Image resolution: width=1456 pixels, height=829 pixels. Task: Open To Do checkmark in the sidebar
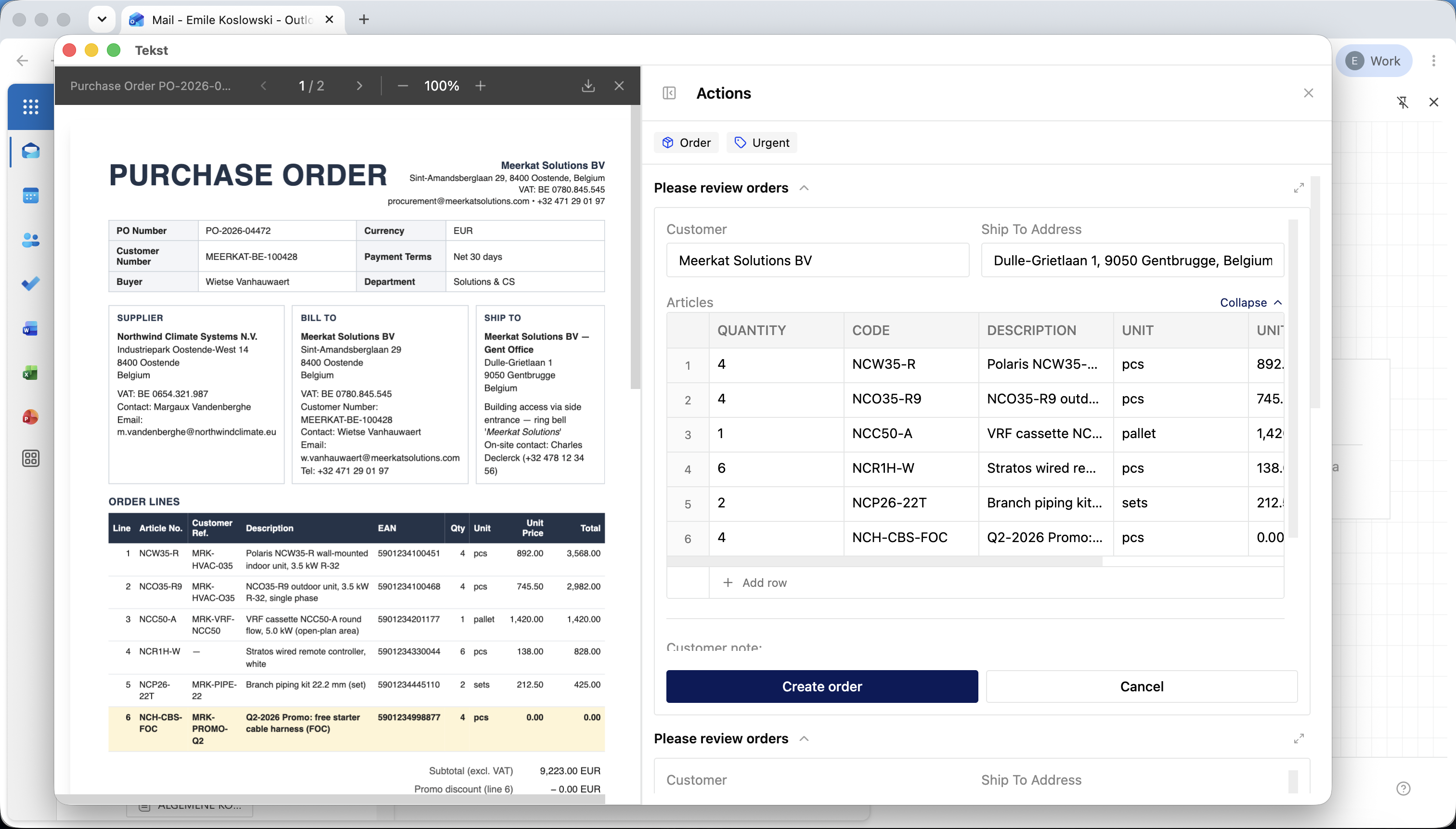(31, 284)
